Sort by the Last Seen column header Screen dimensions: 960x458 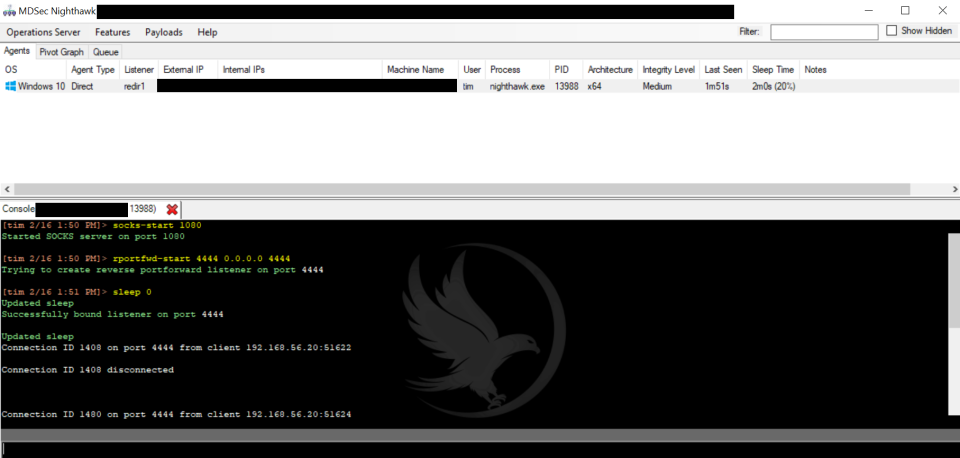pyautogui.click(x=723, y=70)
